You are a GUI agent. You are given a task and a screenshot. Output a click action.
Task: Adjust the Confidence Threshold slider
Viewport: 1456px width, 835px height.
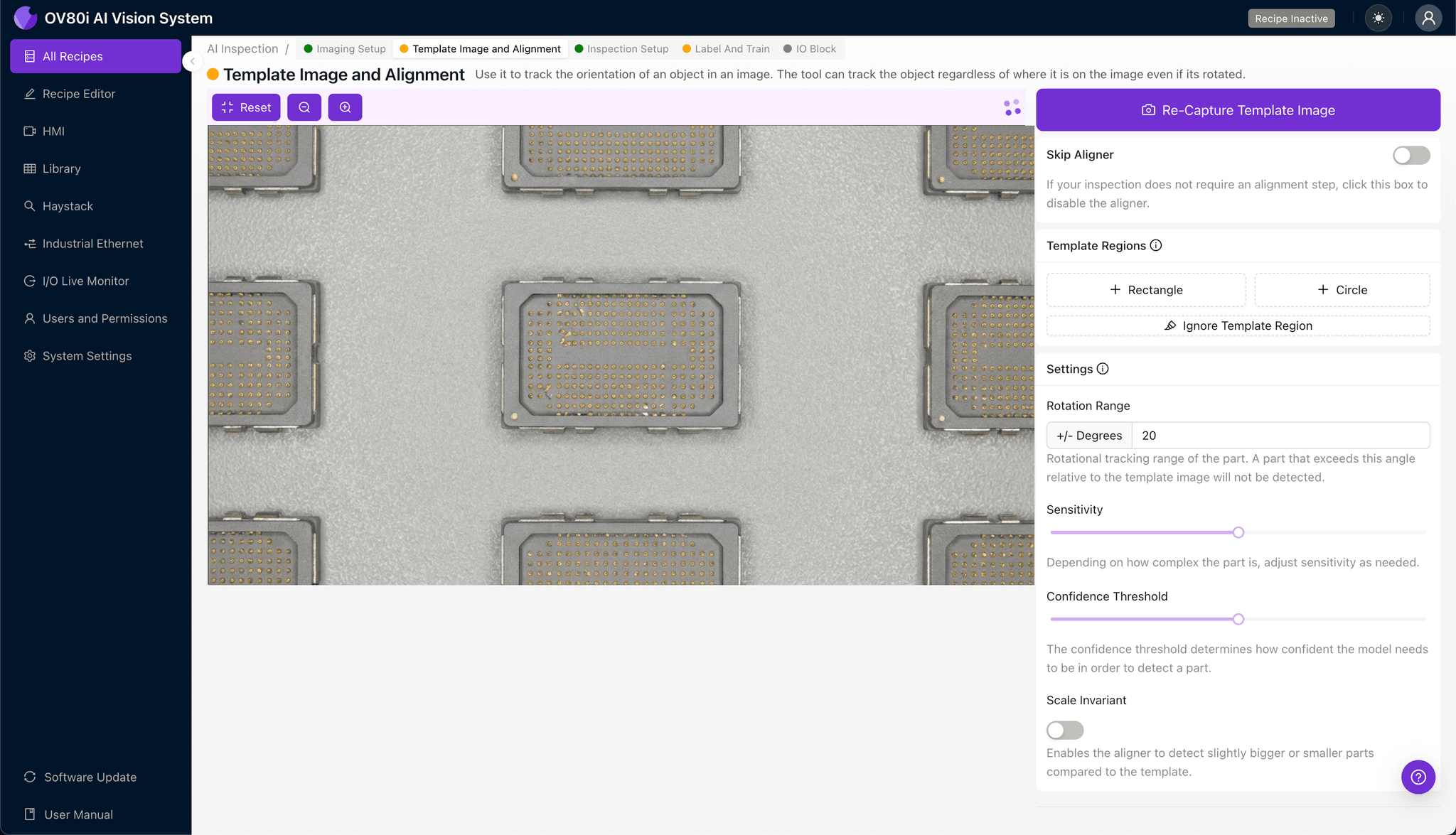click(x=1238, y=619)
